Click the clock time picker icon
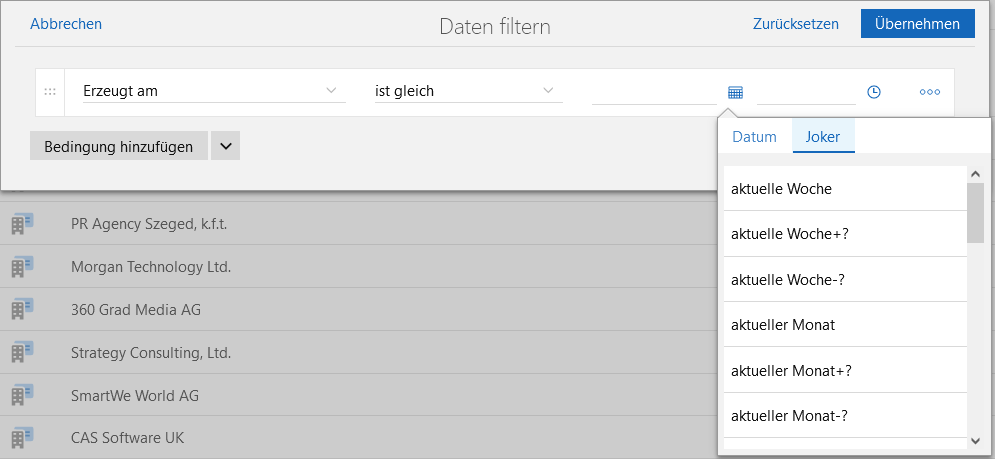Screen dimensions: 995x459 tap(873, 92)
